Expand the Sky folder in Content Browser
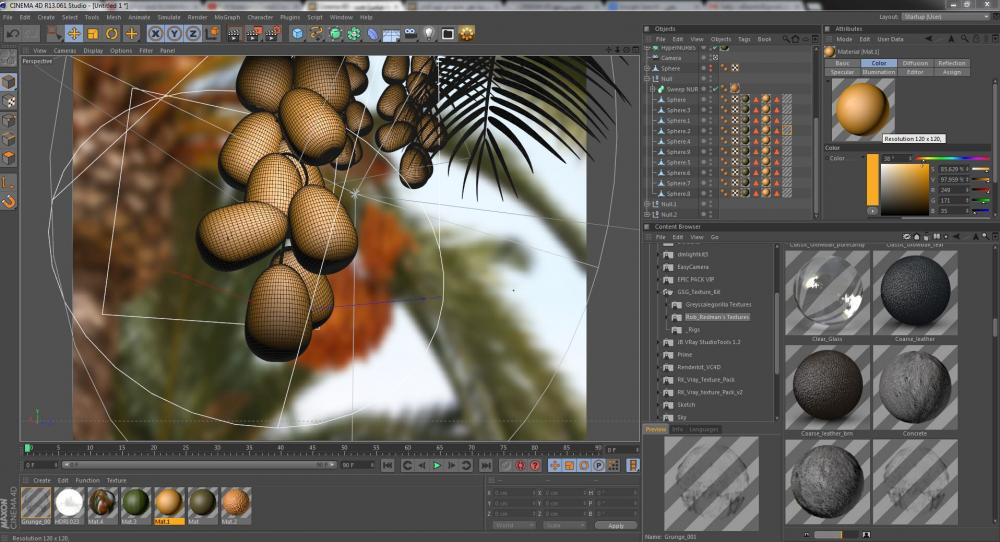1000x542 pixels. [x=660, y=417]
